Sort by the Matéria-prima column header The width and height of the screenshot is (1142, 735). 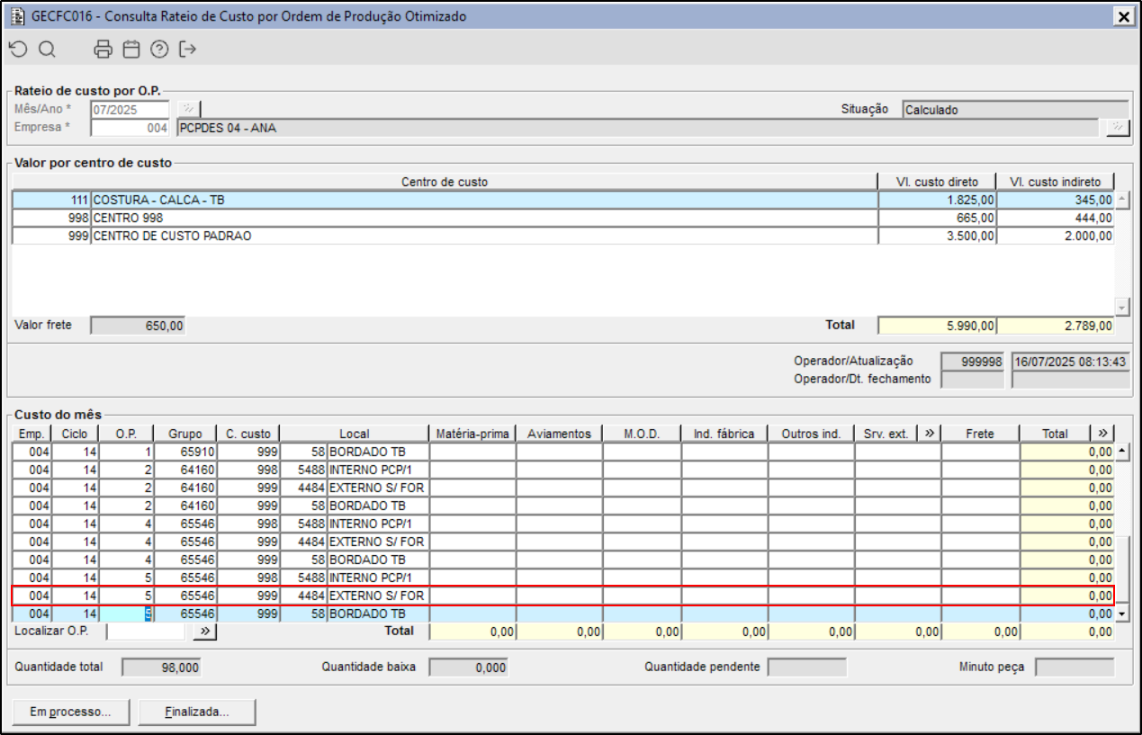(x=473, y=433)
